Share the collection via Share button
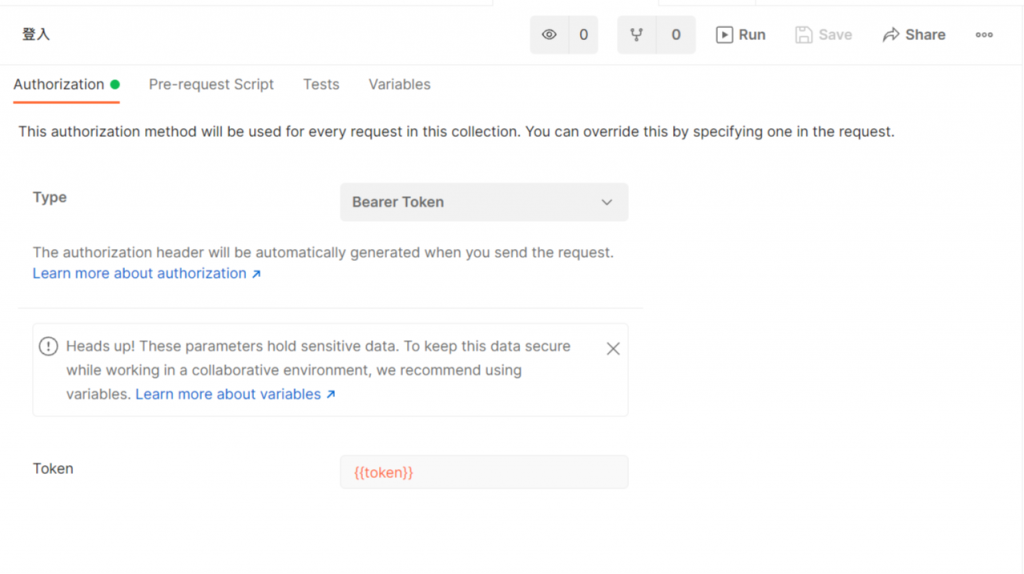This screenshot has height=574, width=1024. coord(914,35)
